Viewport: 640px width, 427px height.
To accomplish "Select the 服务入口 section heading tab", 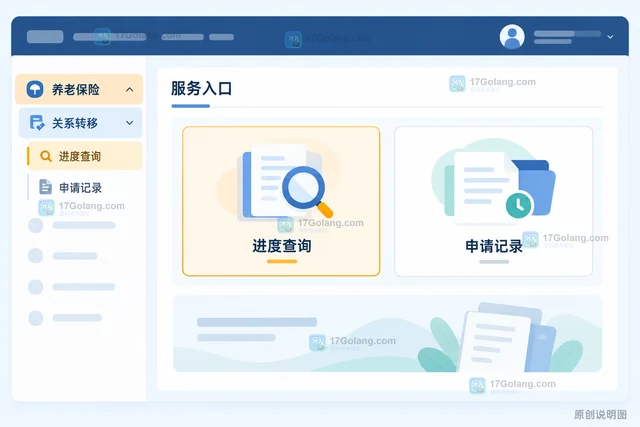I will tap(201, 89).
